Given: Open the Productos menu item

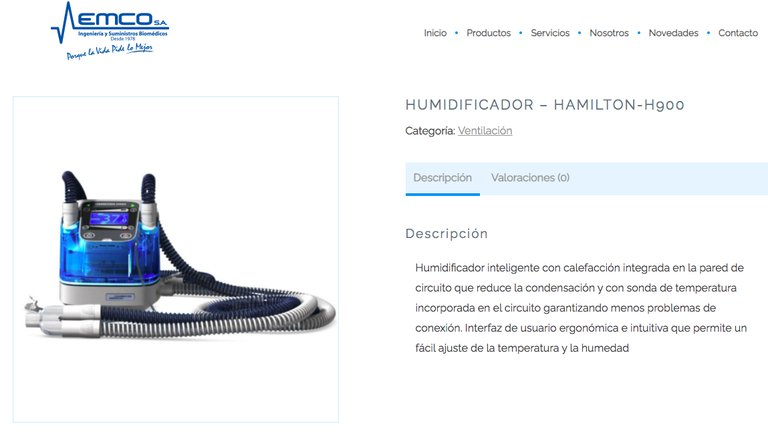Looking at the screenshot, I should point(488,33).
